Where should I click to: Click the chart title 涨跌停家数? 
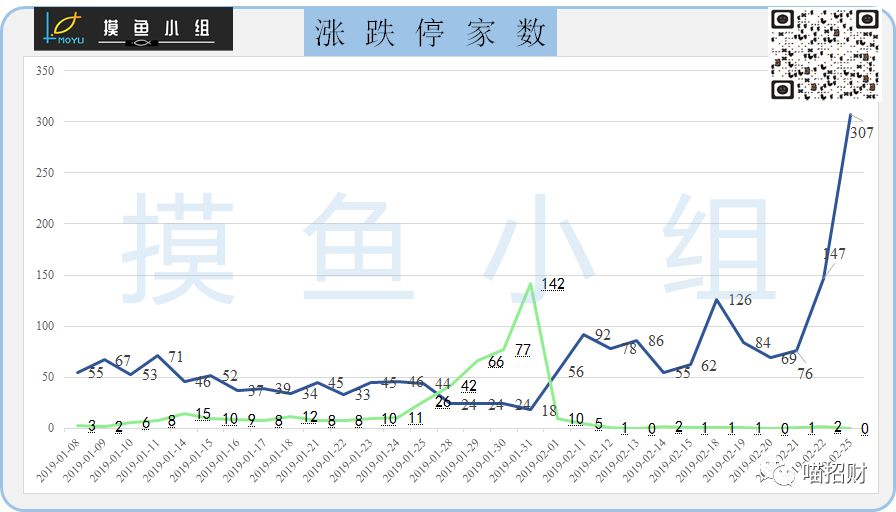pos(430,32)
